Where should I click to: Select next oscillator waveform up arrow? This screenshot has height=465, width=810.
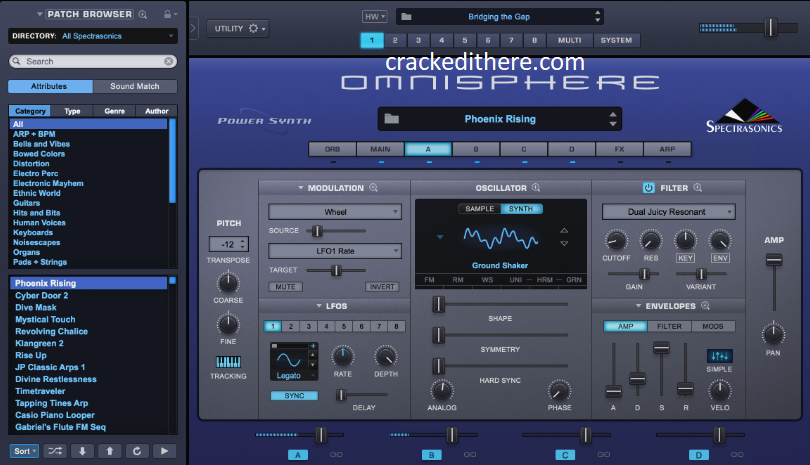coord(564,230)
